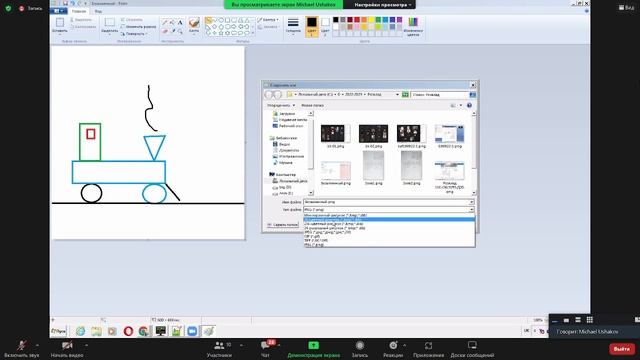Viewport: 640px width, 360px height.
Task: Start video with Начать видео button
Action: coord(67,349)
